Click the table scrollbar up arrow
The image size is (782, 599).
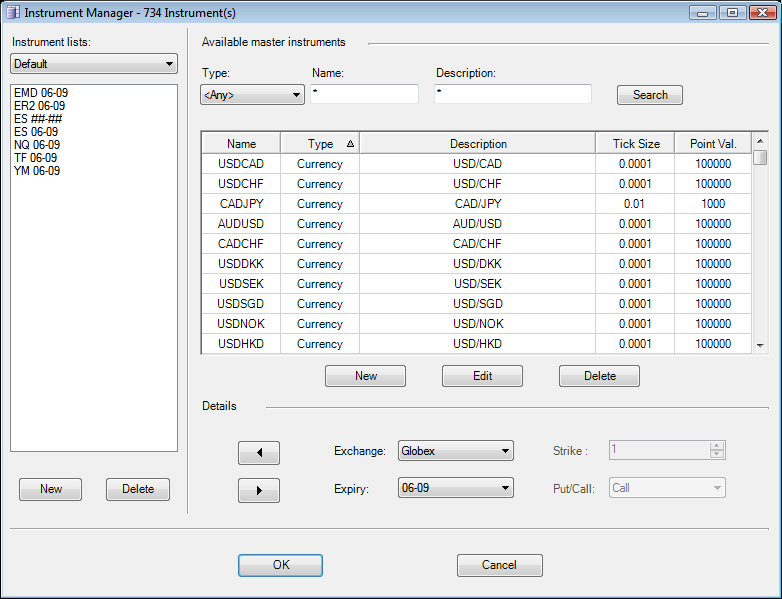(760, 141)
